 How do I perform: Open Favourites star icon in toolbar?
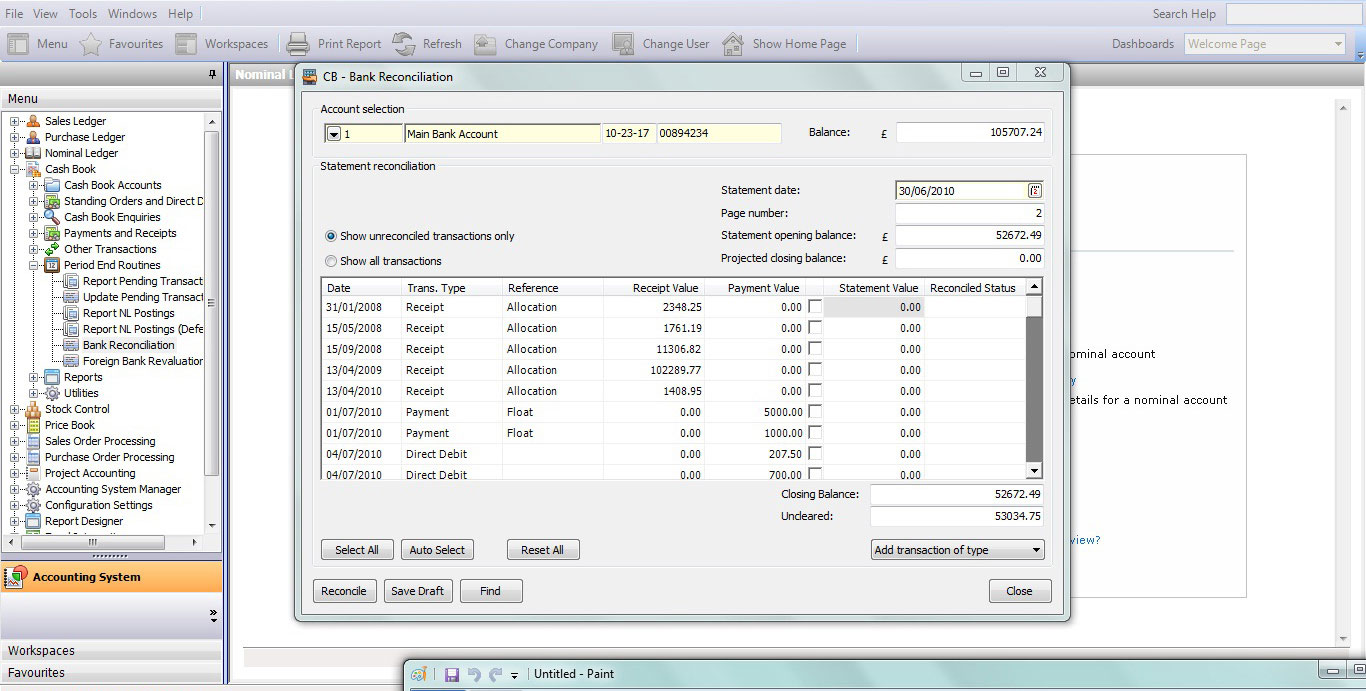[91, 44]
